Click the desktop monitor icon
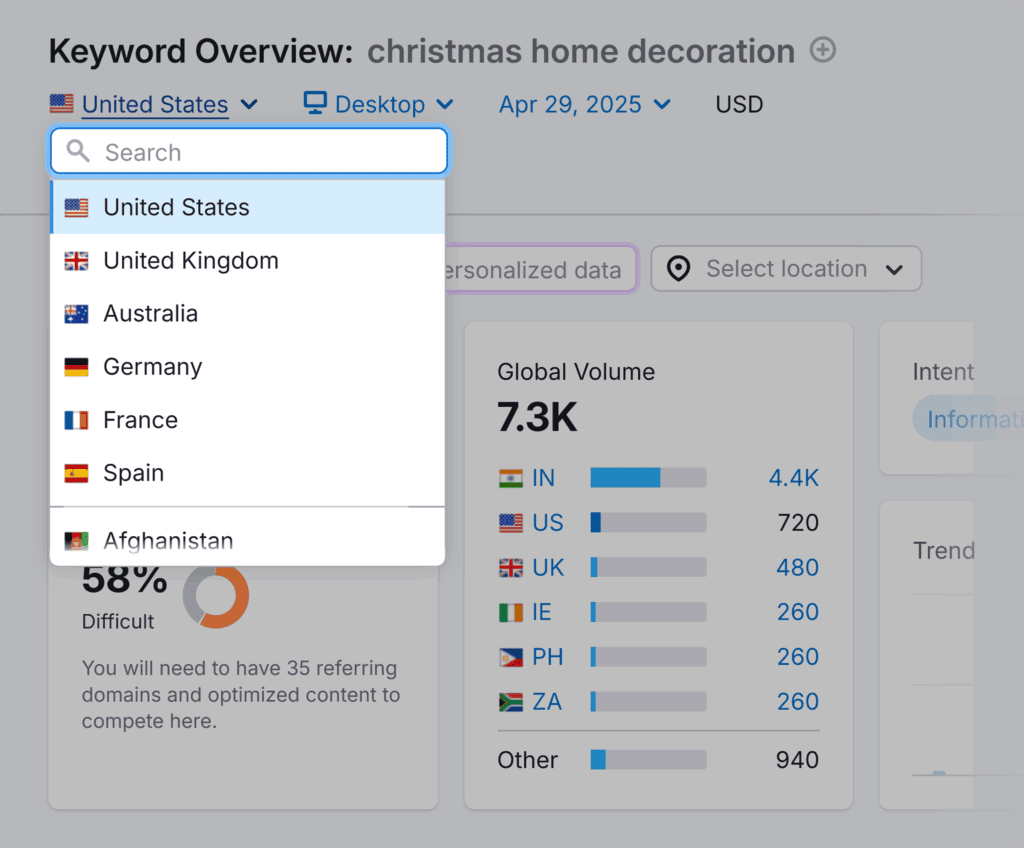This screenshot has height=848, width=1024. click(315, 103)
